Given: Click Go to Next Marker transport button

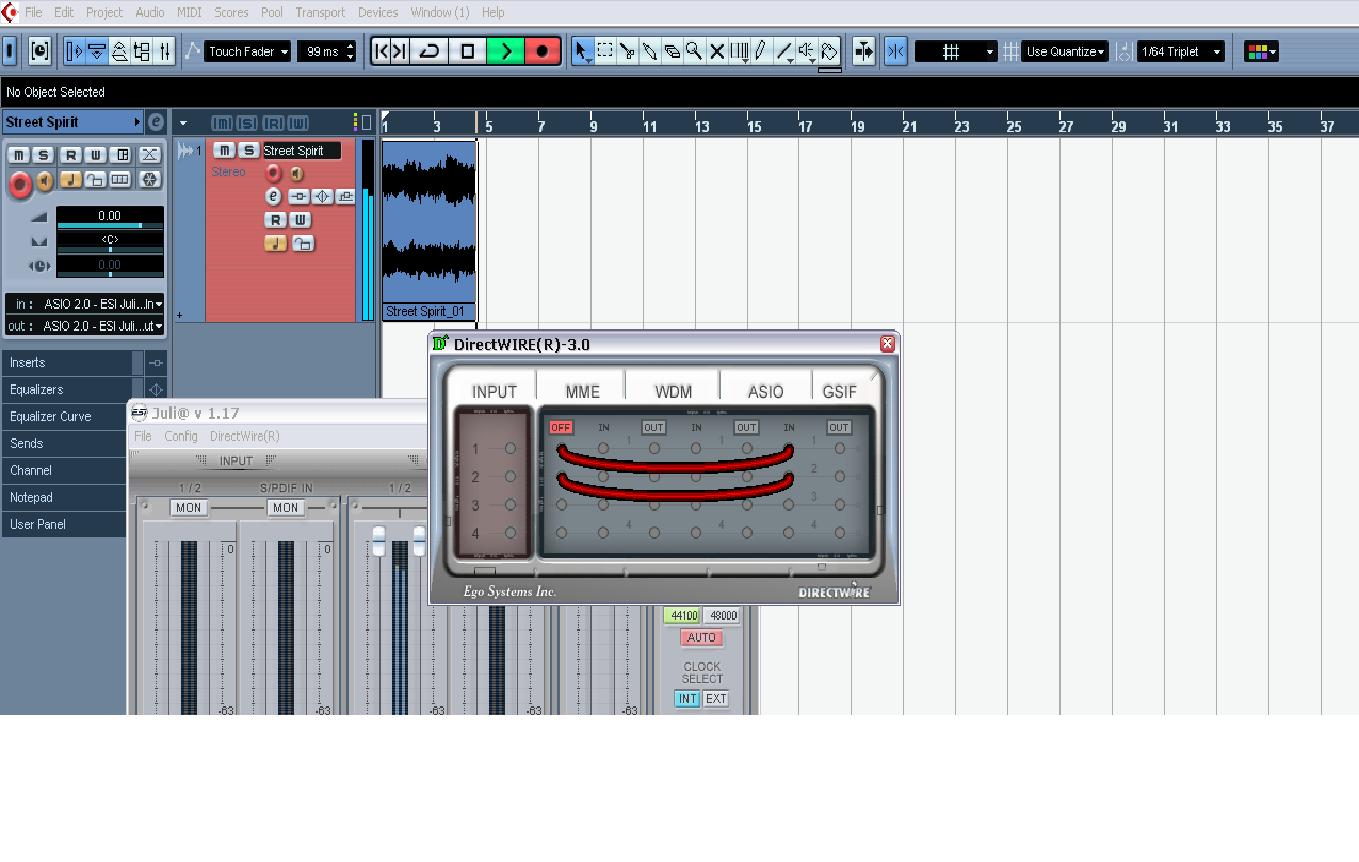Looking at the screenshot, I should click(399, 51).
